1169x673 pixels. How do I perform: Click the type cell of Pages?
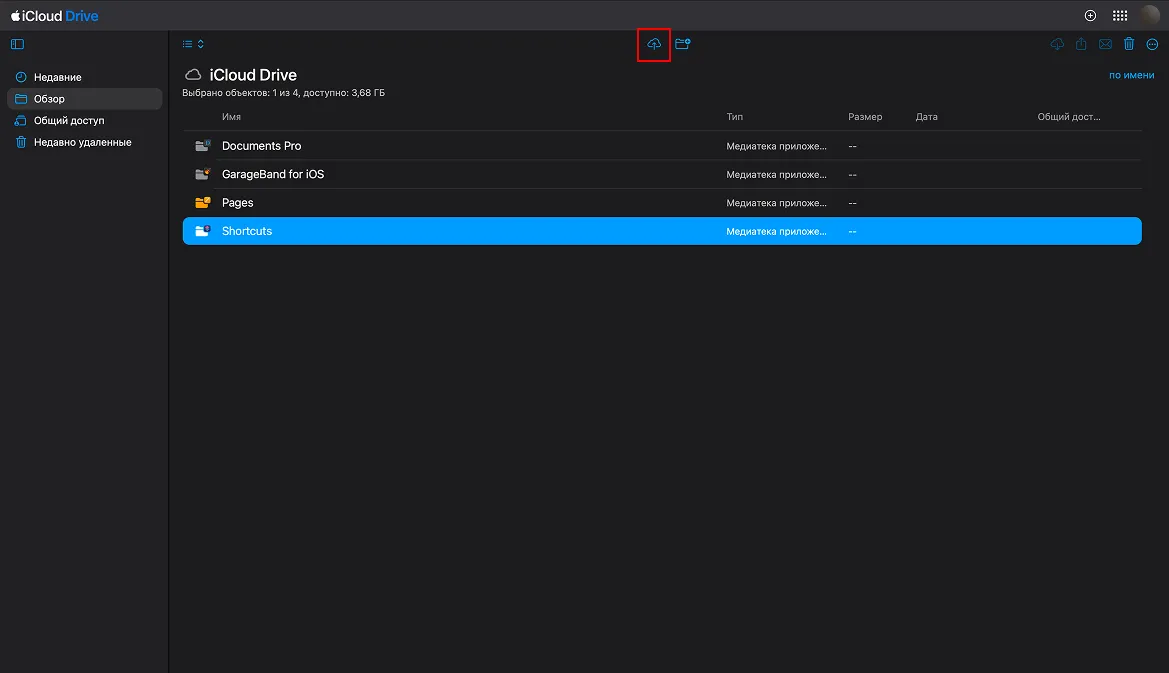776,203
